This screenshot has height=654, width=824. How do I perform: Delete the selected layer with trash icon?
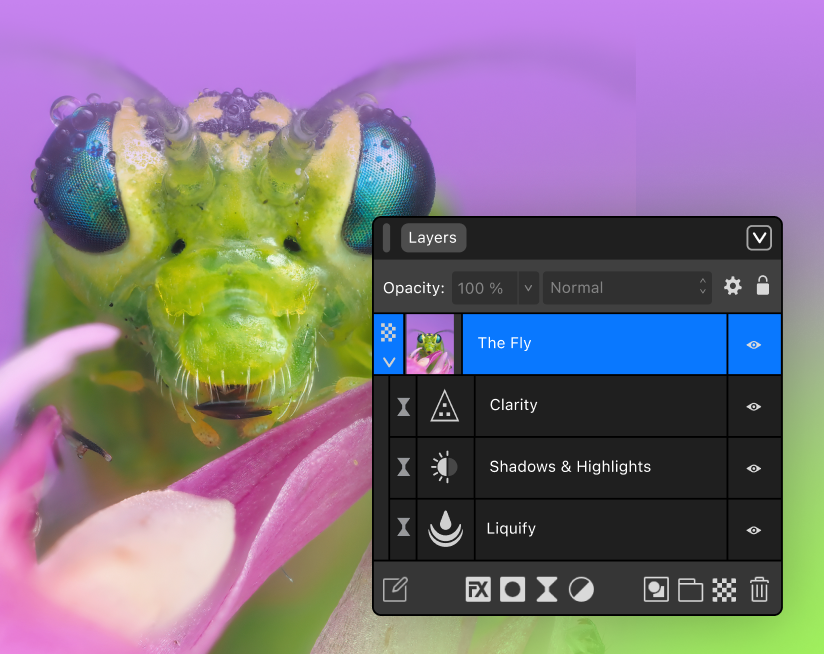coord(759,590)
